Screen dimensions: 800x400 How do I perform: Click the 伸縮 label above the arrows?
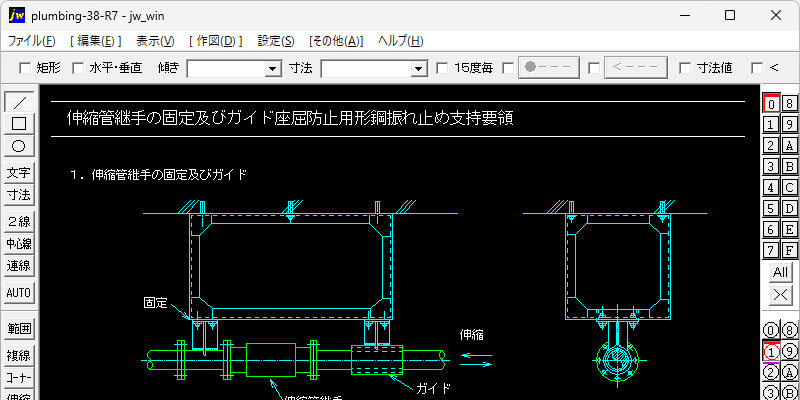(471, 335)
